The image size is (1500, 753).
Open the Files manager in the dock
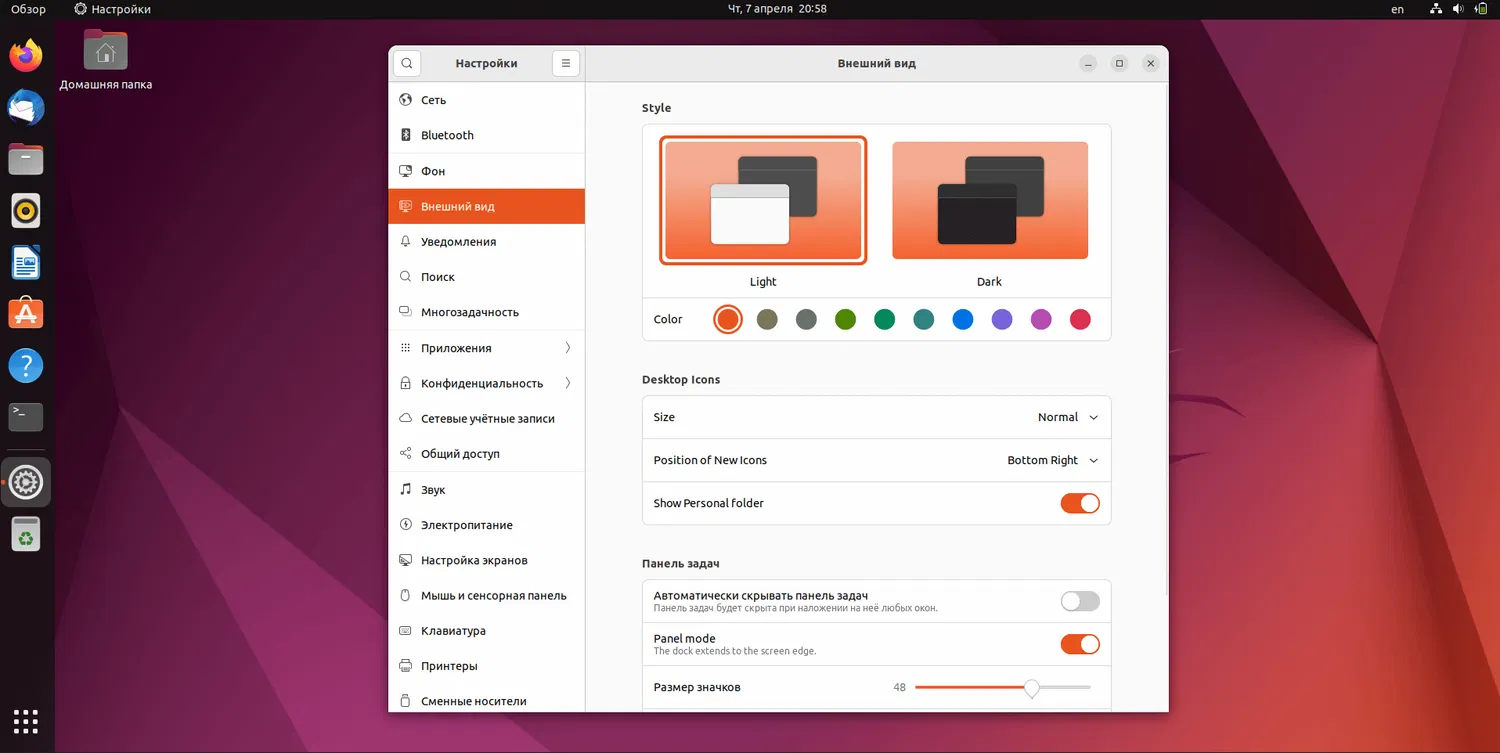click(26, 159)
